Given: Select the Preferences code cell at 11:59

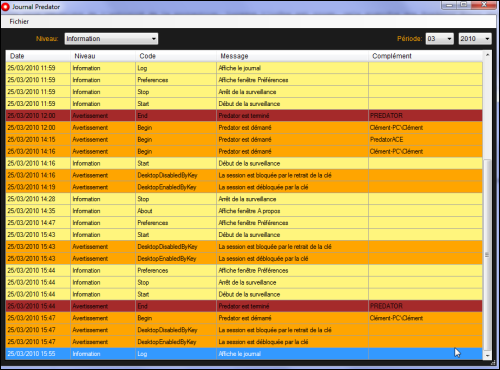Looking at the screenshot, I should [176, 80].
